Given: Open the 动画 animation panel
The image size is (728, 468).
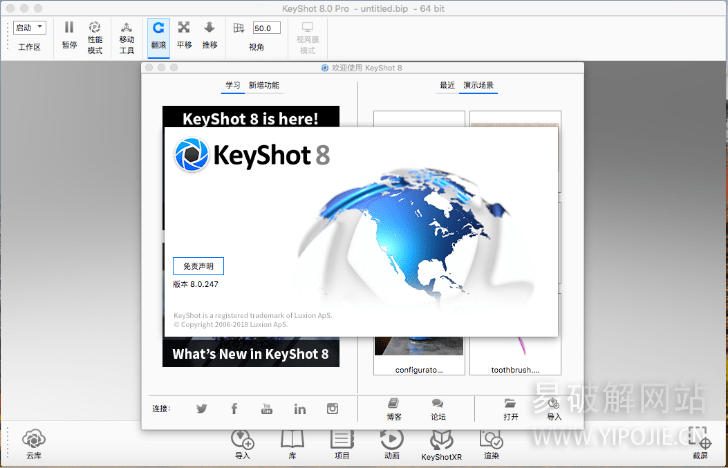Looking at the screenshot, I should [x=392, y=444].
